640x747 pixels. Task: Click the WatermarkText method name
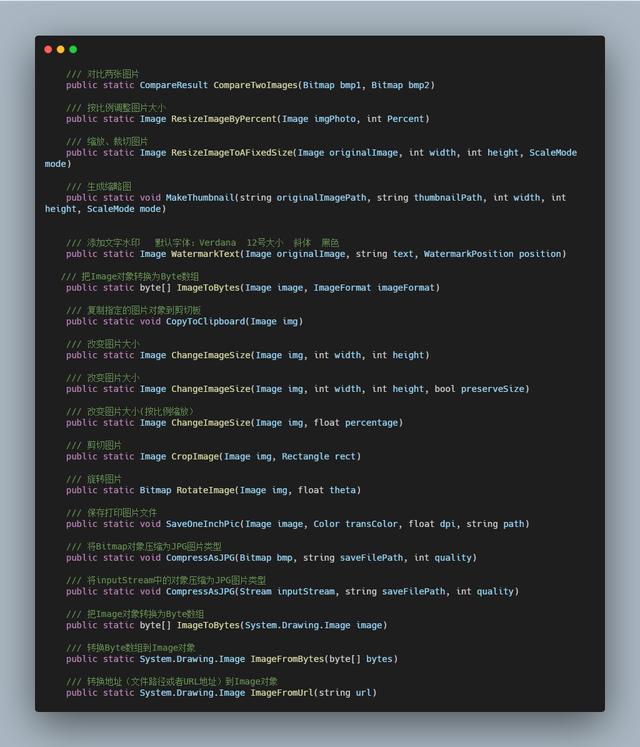tap(205, 254)
